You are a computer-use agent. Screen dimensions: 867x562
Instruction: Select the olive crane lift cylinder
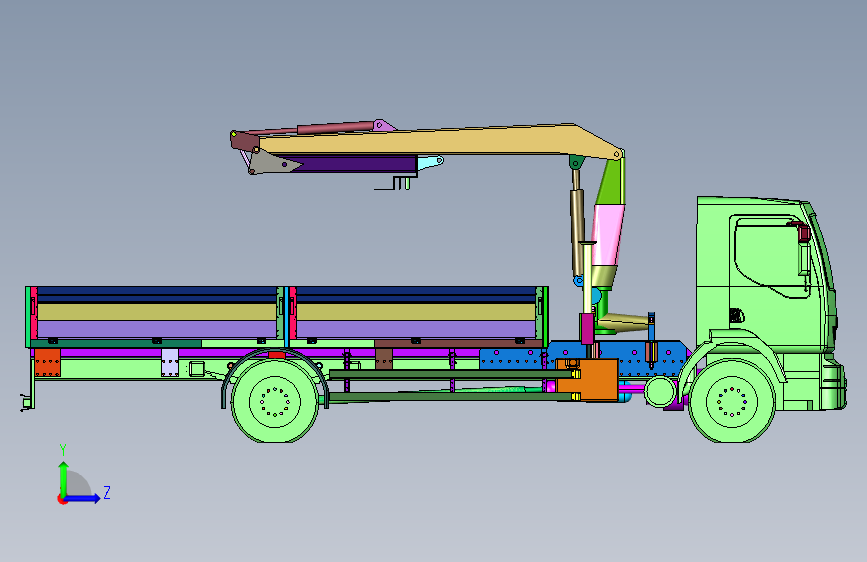(x=577, y=231)
